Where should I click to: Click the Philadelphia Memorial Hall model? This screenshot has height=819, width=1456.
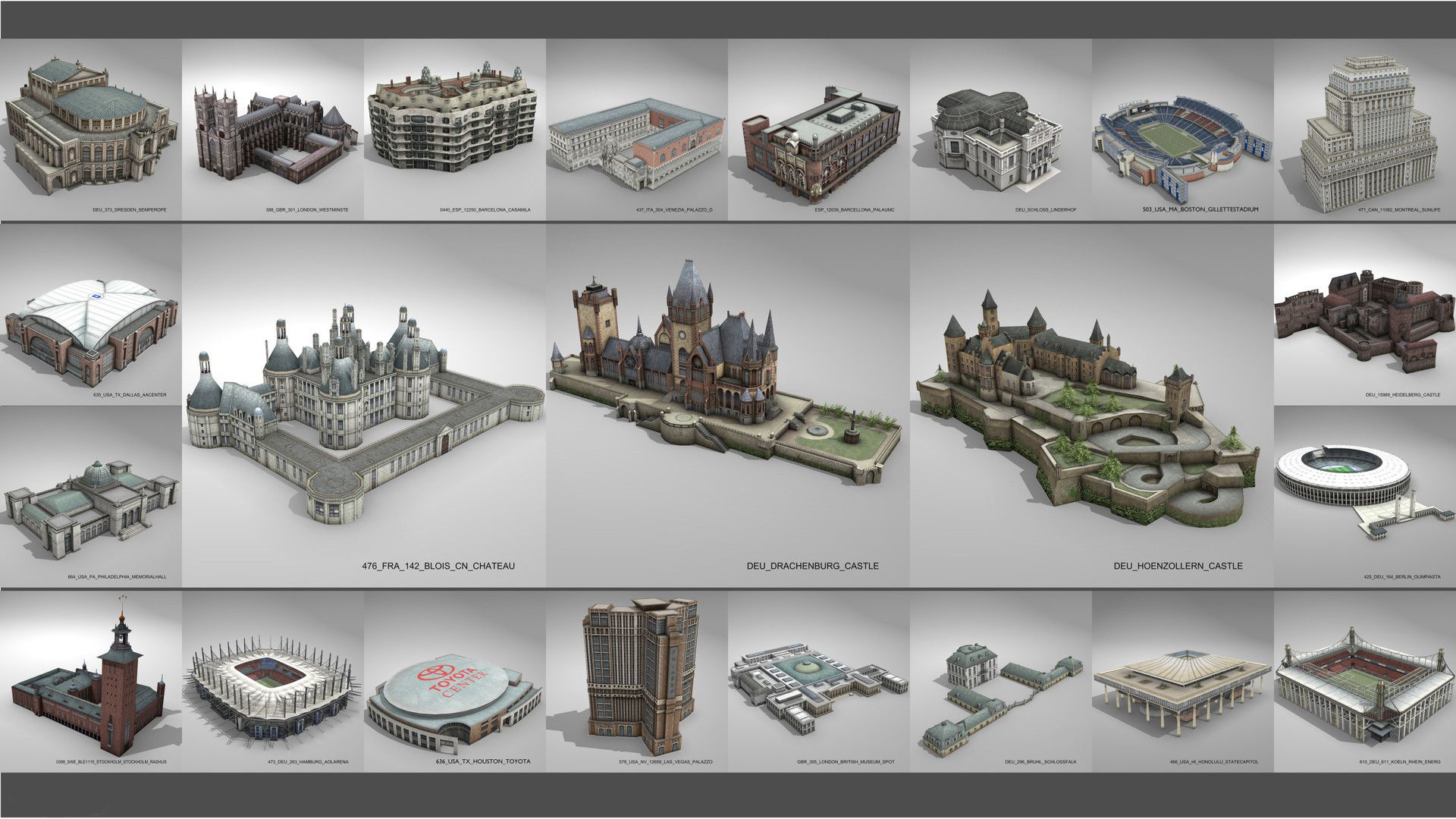(89, 504)
